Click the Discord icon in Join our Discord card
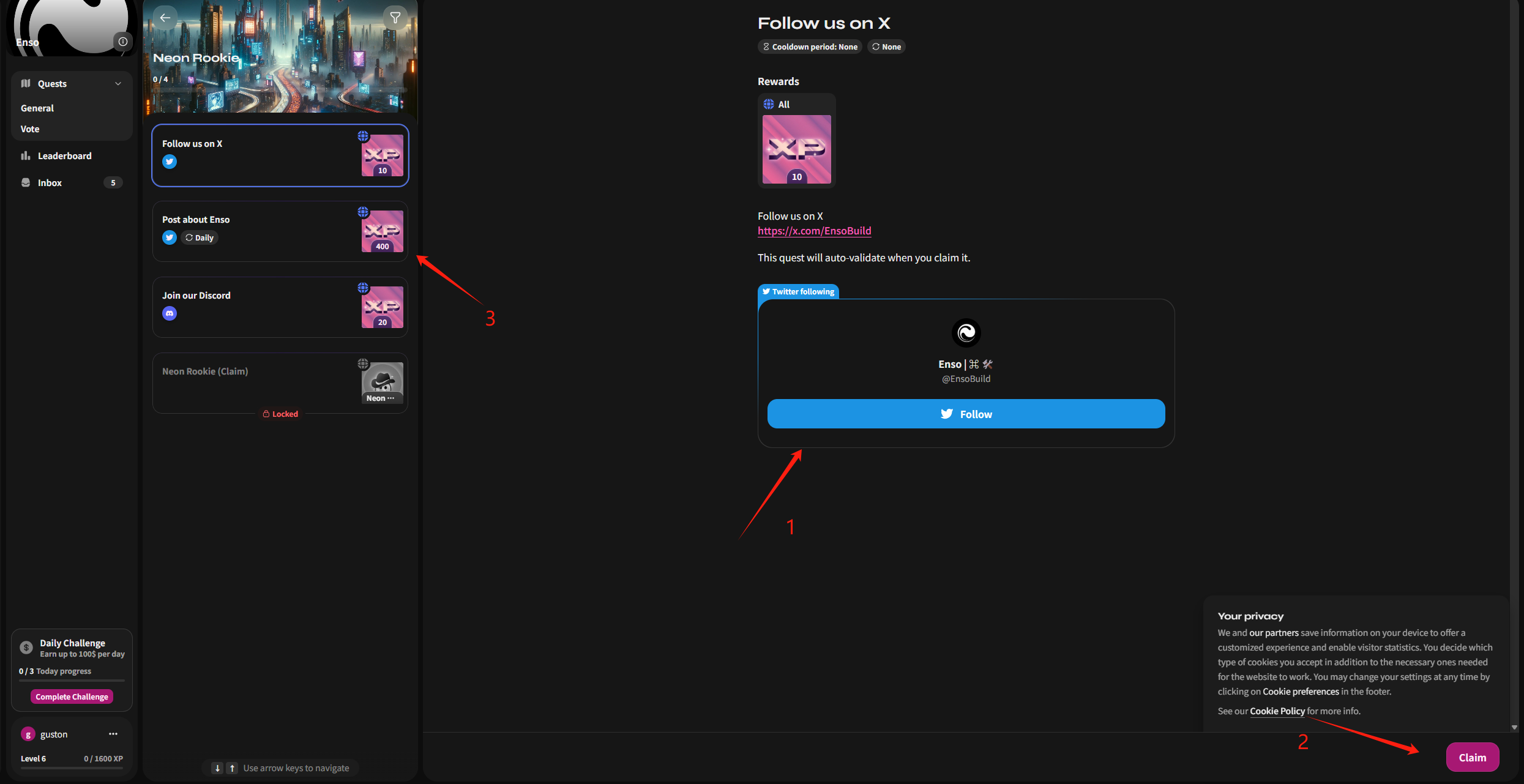This screenshot has width=1524, height=784. point(170,313)
